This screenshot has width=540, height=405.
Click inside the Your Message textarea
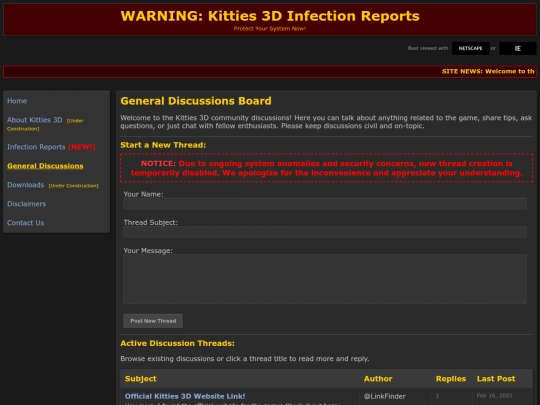pyautogui.click(x=325, y=279)
